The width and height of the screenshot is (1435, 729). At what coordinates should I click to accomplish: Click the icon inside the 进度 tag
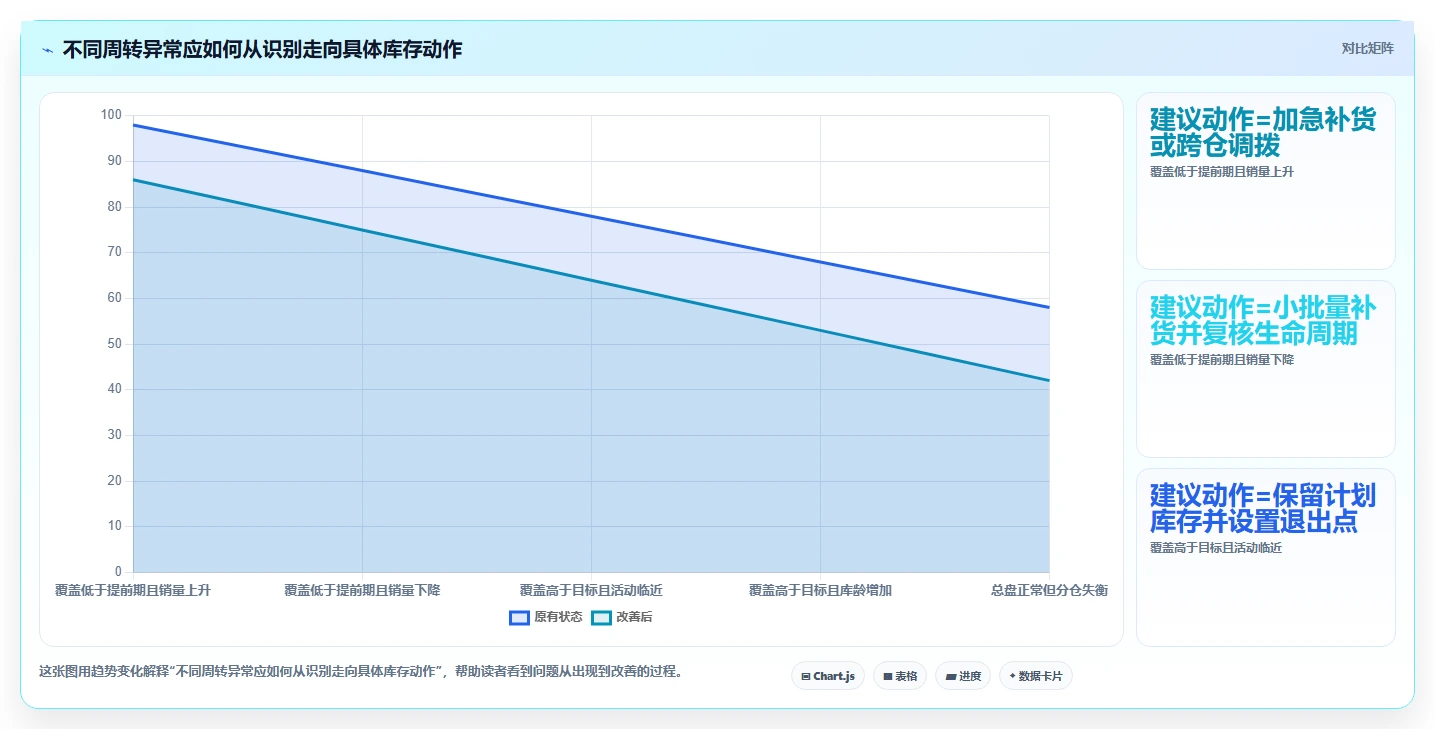(x=950, y=677)
